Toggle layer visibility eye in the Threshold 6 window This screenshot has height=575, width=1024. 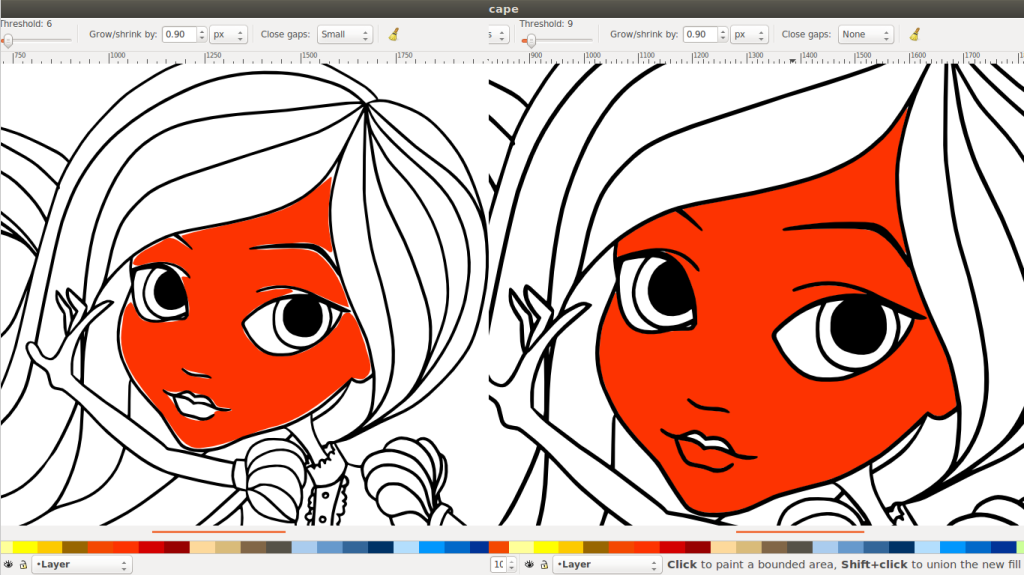pos(8,564)
